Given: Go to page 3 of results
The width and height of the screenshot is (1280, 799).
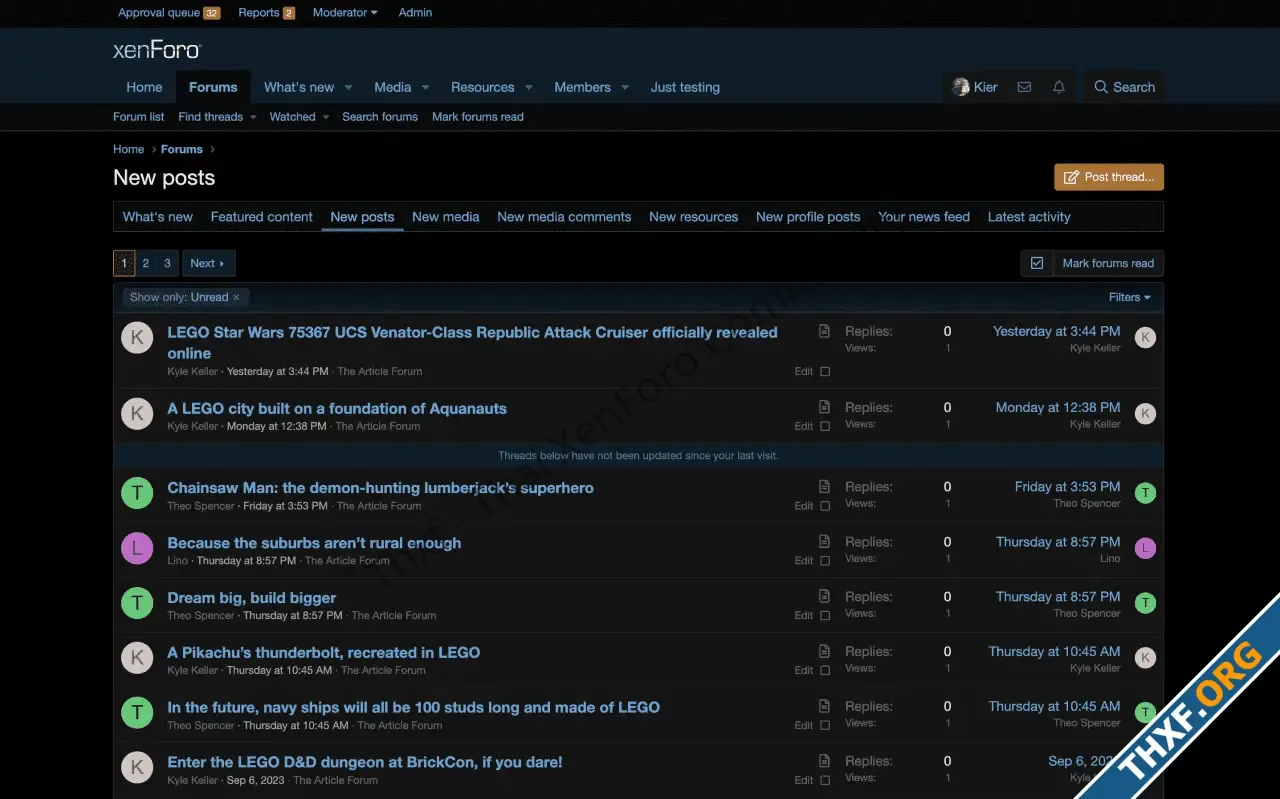Looking at the screenshot, I should [x=167, y=263].
